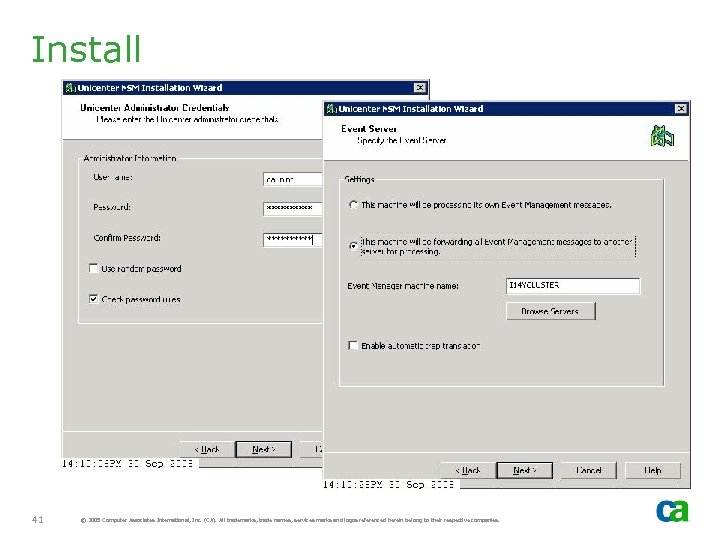Image resolution: width=720 pixels, height=540 pixels.
Task: Tick the 'Use random password' checkbox
Action: 93,268
